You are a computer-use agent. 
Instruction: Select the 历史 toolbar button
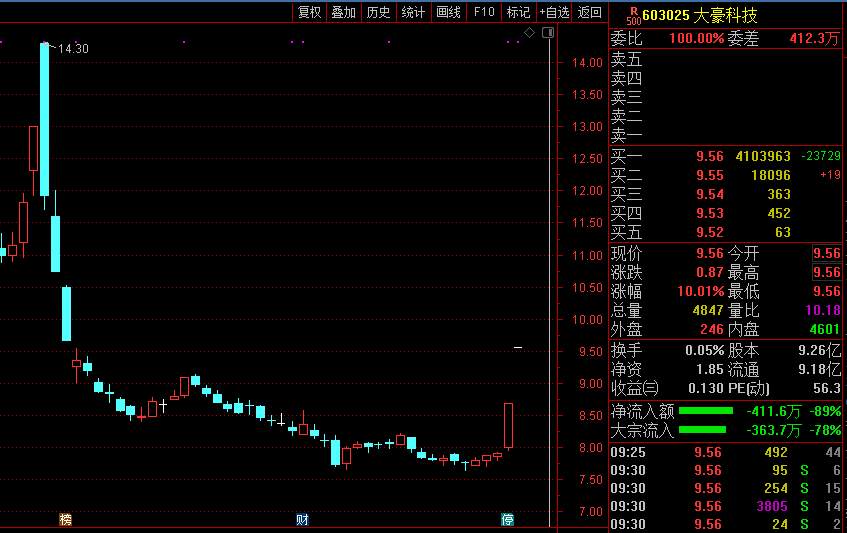pyautogui.click(x=378, y=12)
